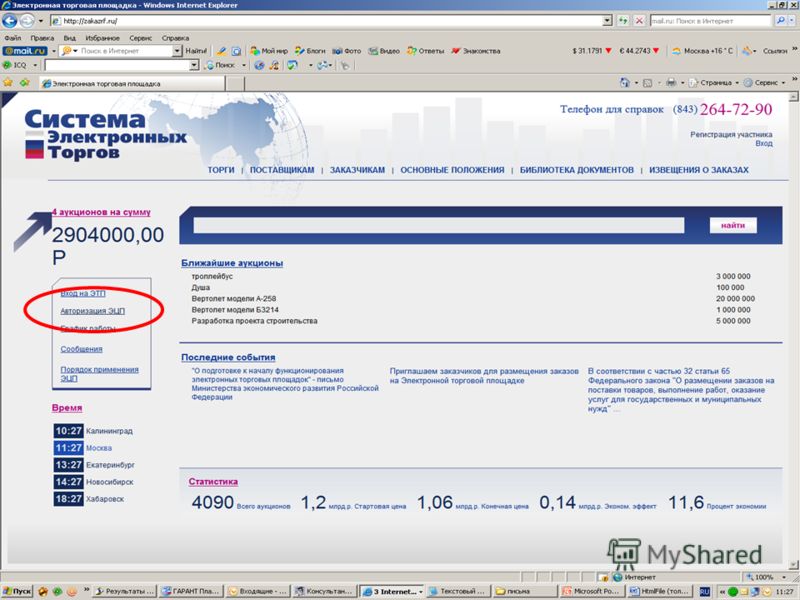
Task: Open the Сервис toolbar dropdown
Action: (x=765, y=83)
